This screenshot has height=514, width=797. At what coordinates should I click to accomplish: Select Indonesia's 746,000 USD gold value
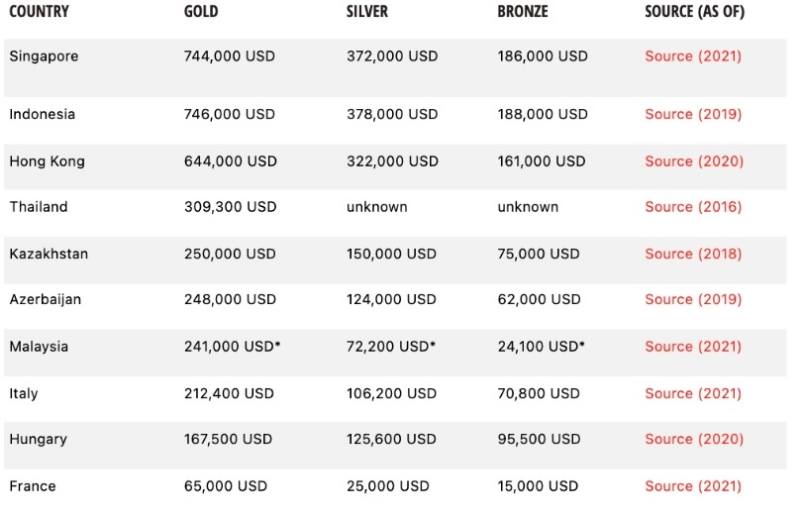229,114
